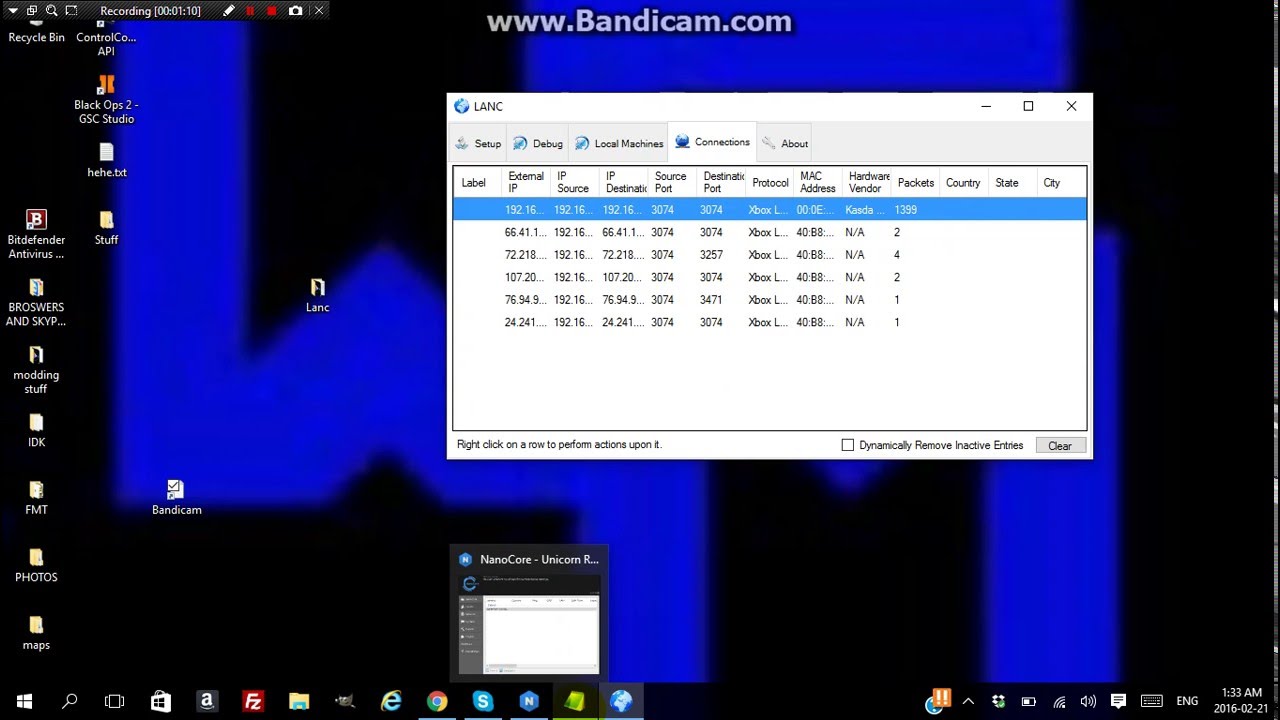Screen dimensions: 1280x720
Task: Click the Protocol column header
Action: (770, 182)
